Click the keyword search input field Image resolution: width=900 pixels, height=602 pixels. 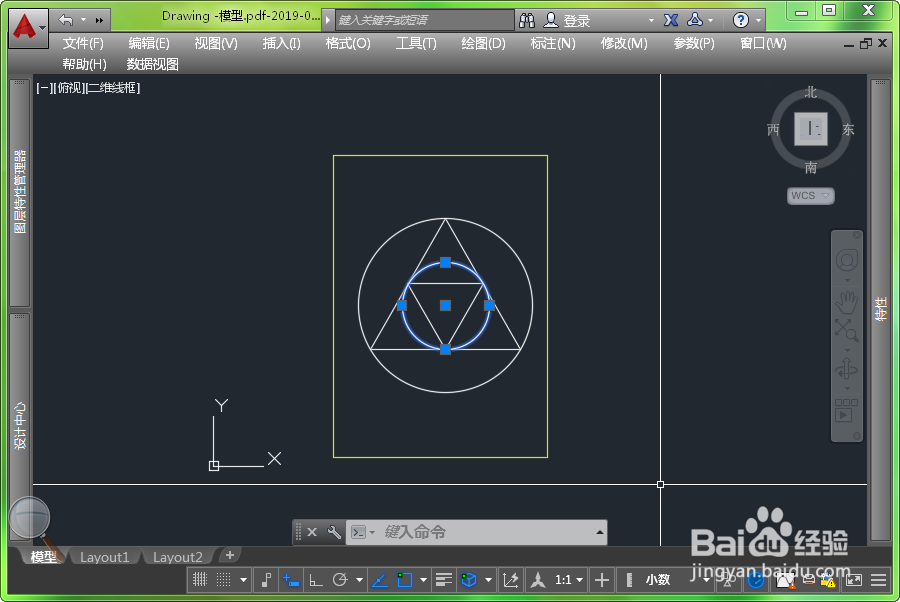tap(424, 20)
